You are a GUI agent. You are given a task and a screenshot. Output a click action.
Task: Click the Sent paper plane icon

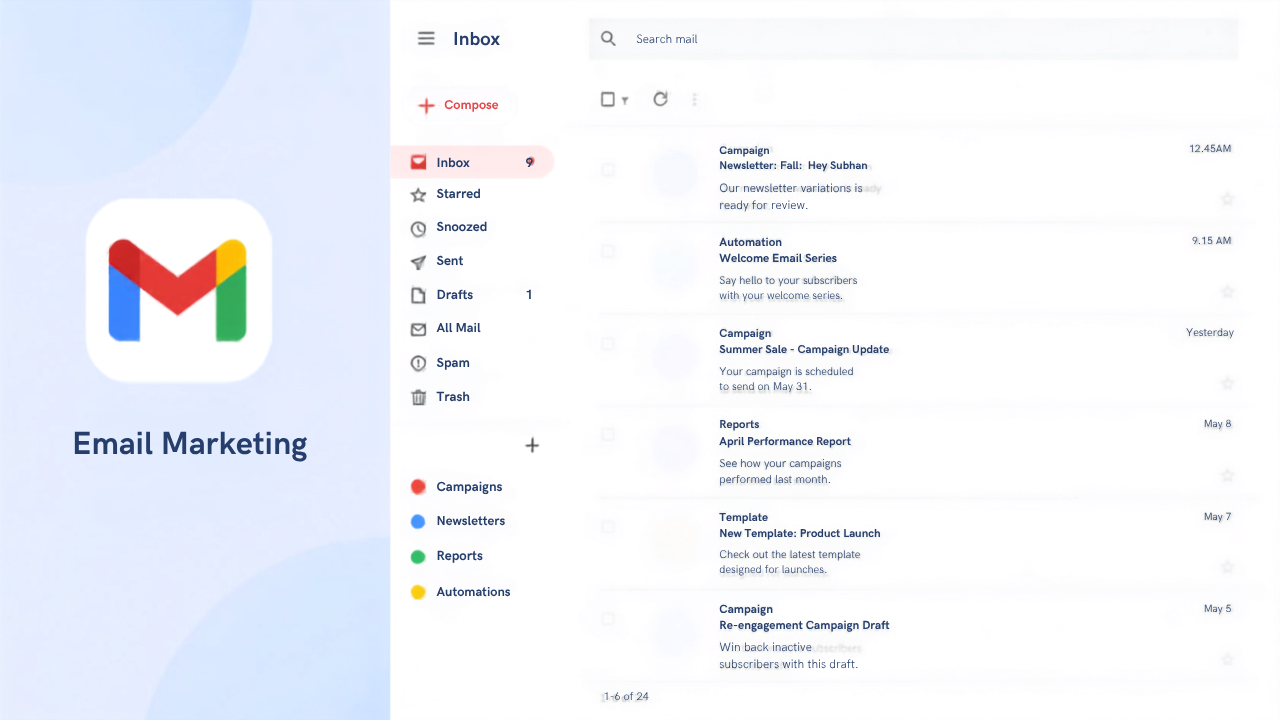pyautogui.click(x=418, y=262)
